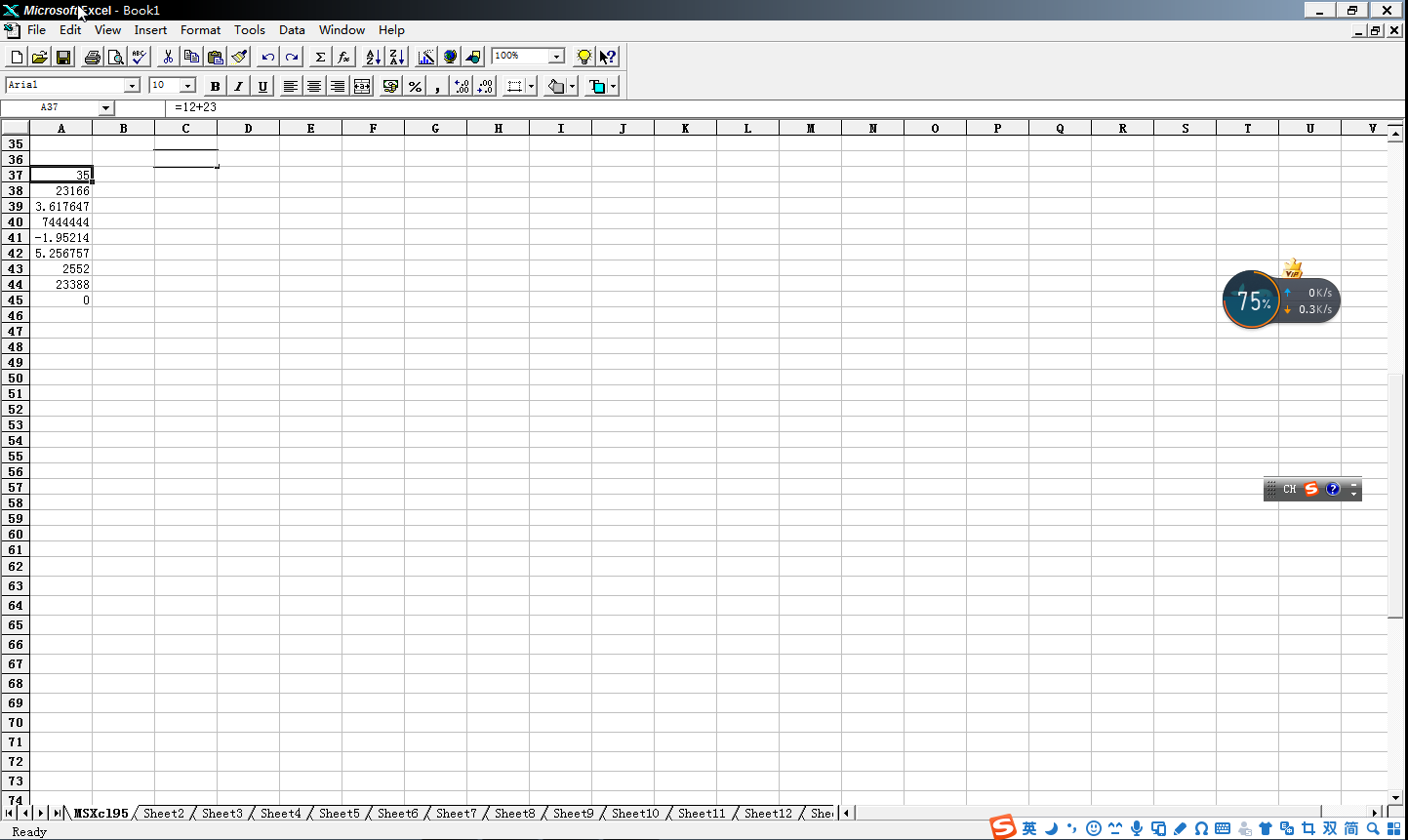Launch the Function Wizard fx icon
Screen dimensions: 1408x840
click(343, 58)
